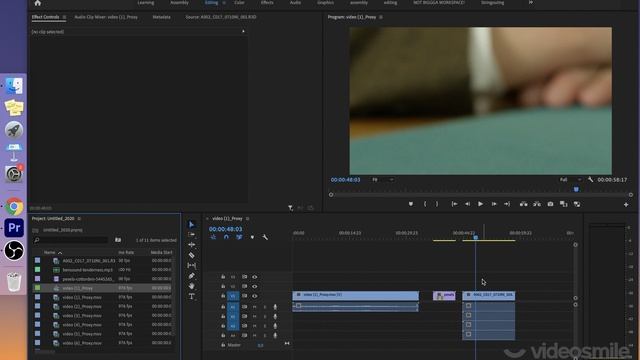Open the Fit zoom level dropdown
The width and height of the screenshot is (640, 360).
click(x=383, y=180)
